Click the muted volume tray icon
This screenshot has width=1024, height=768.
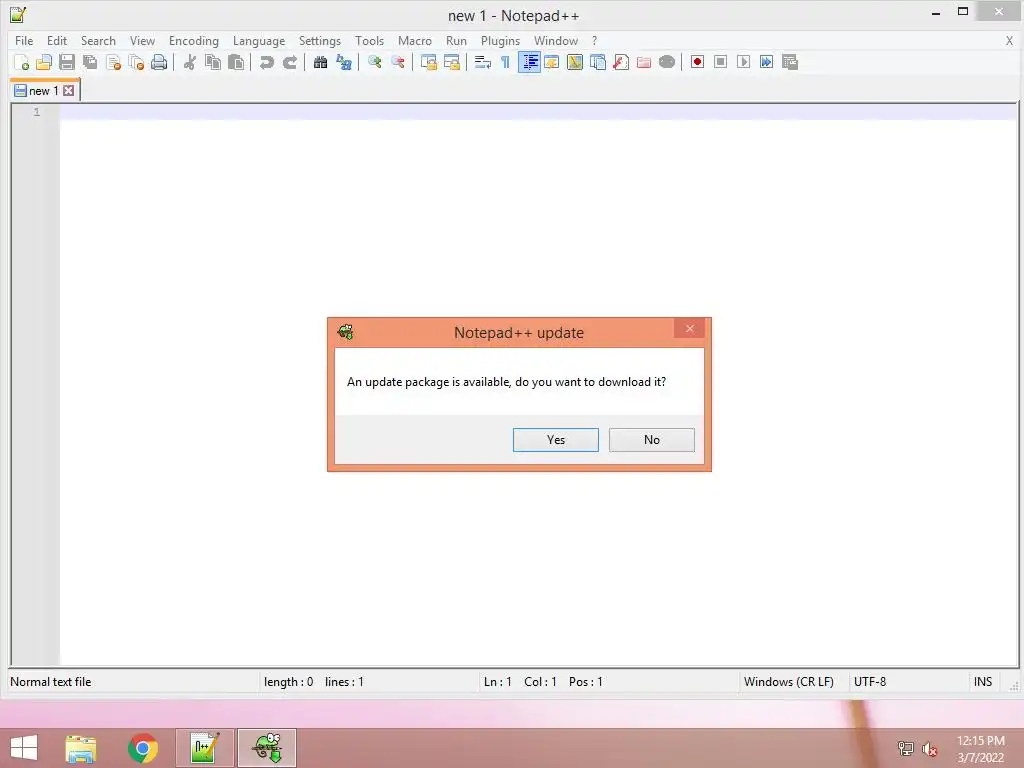929,749
